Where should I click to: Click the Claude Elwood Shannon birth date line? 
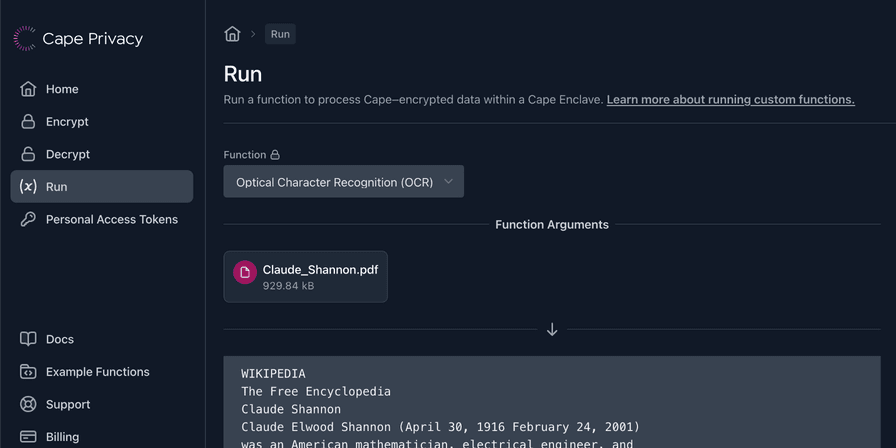pos(441,427)
